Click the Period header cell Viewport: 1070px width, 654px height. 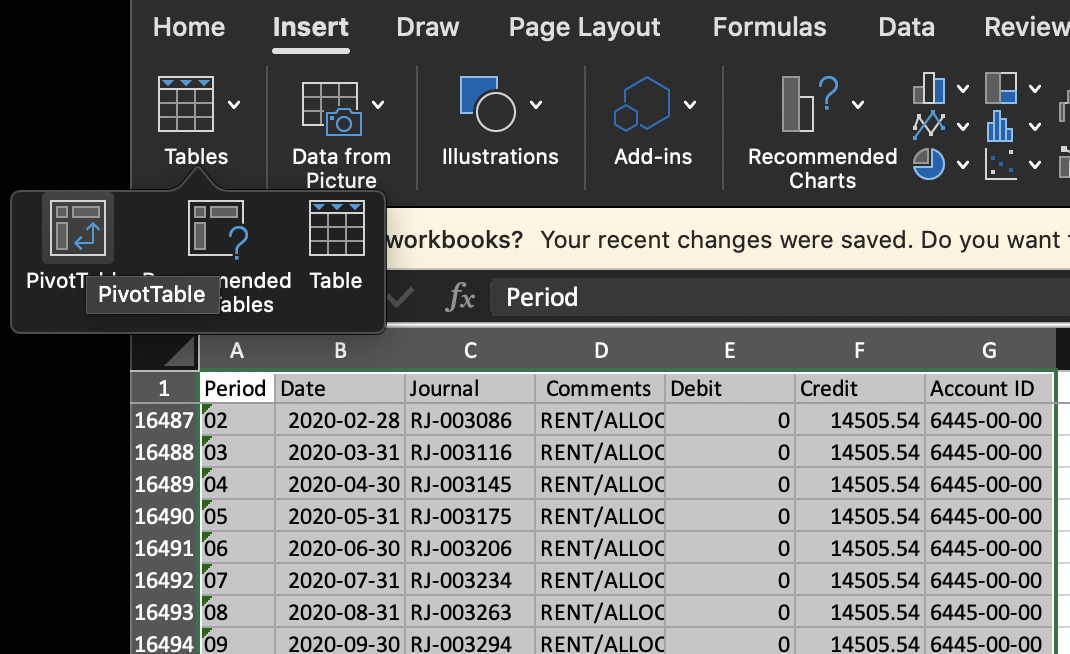237,388
